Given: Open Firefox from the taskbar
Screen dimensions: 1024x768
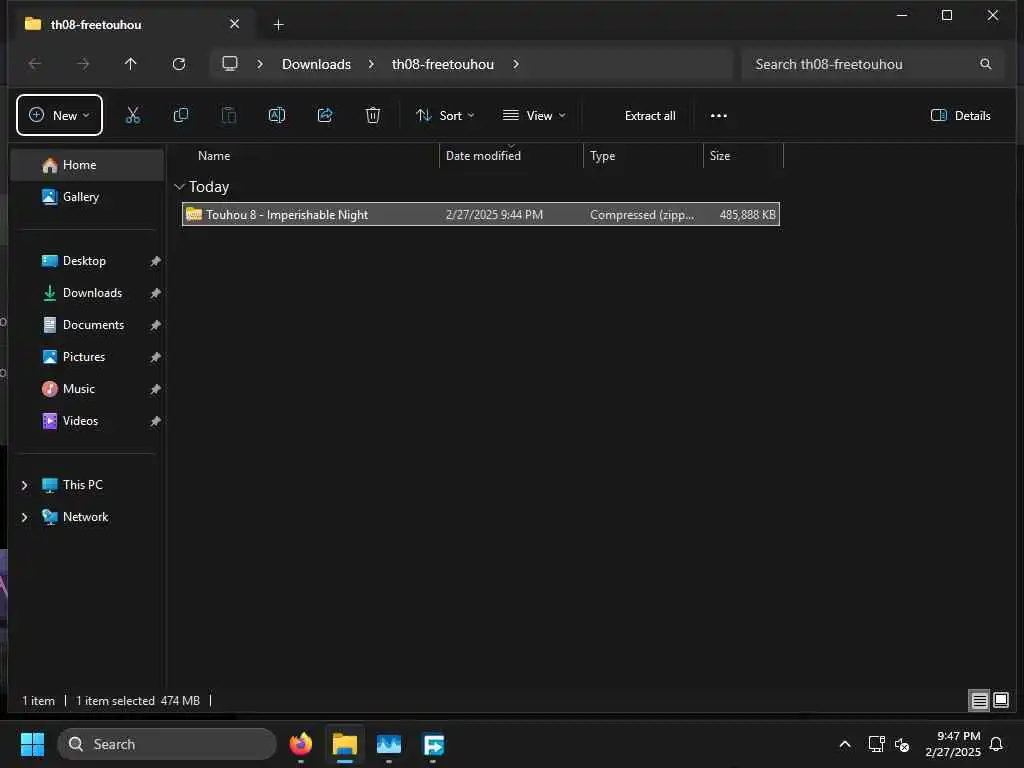Looking at the screenshot, I should (300, 744).
